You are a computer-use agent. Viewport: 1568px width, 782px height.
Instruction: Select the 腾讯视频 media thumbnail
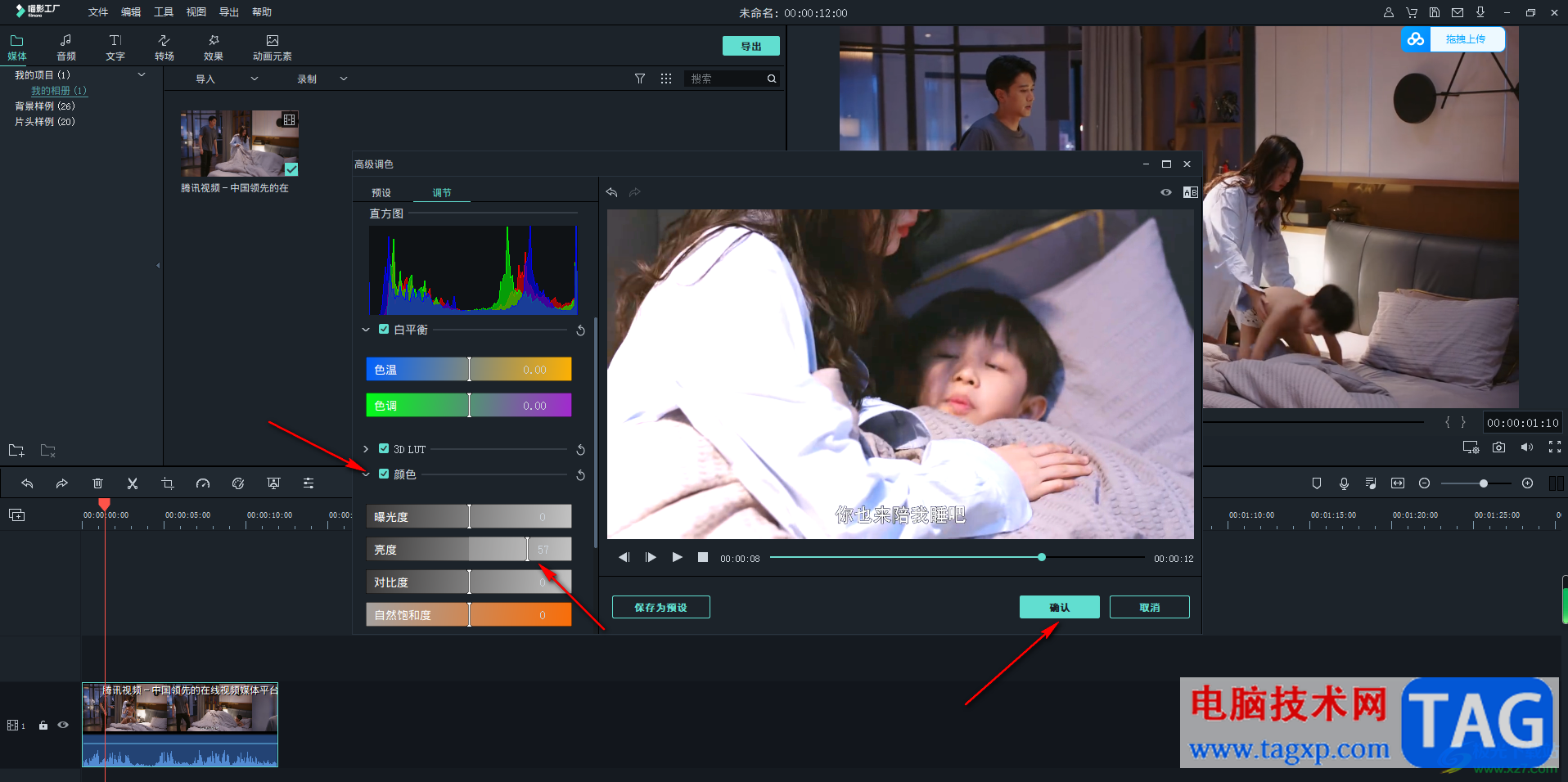point(239,143)
